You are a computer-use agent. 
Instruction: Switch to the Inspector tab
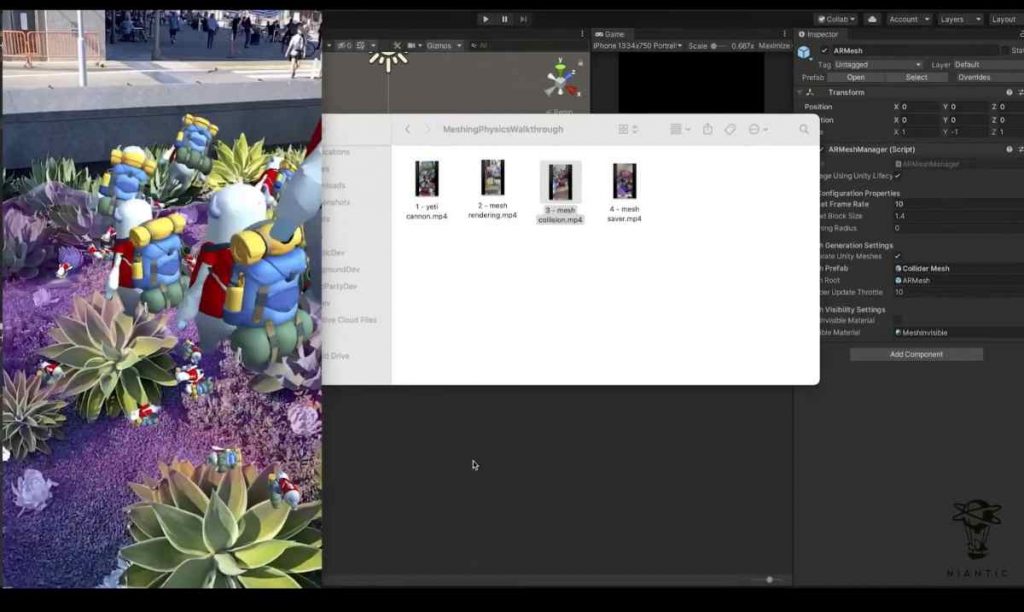tap(818, 34)
